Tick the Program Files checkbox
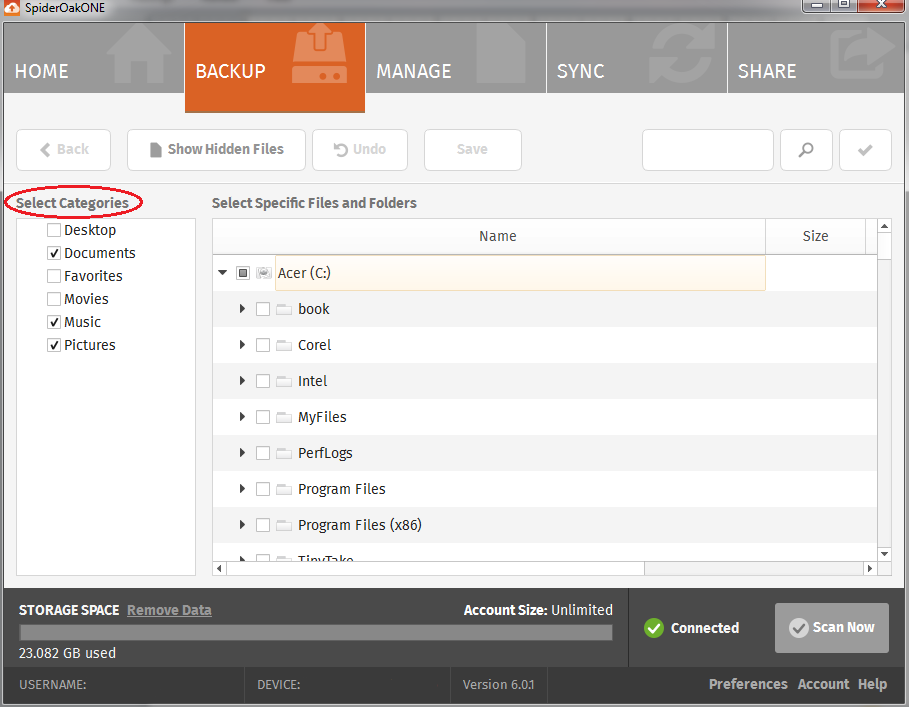909x707 pixels. click(263, 489)
